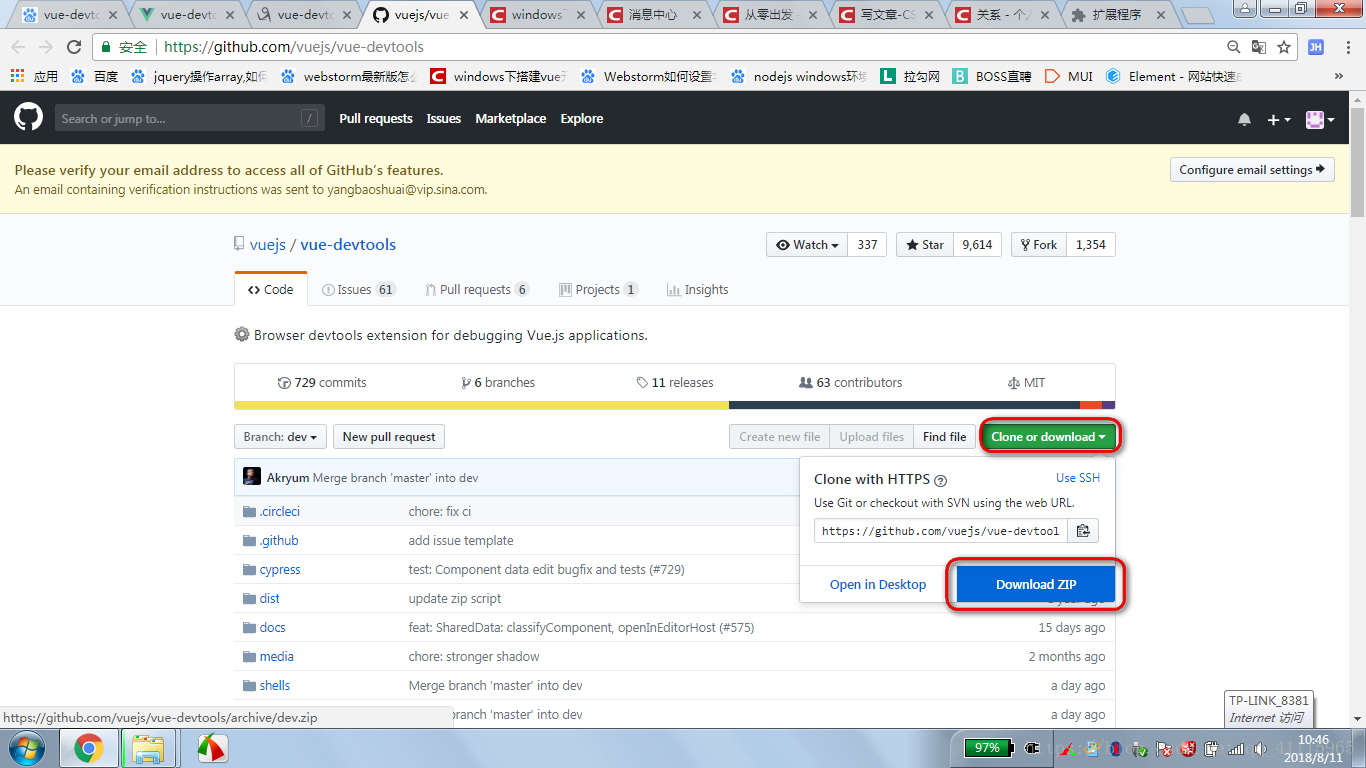The width and height of the screenshot is (1366, 768).
Task: Click the Find file button
Action: 944,437
